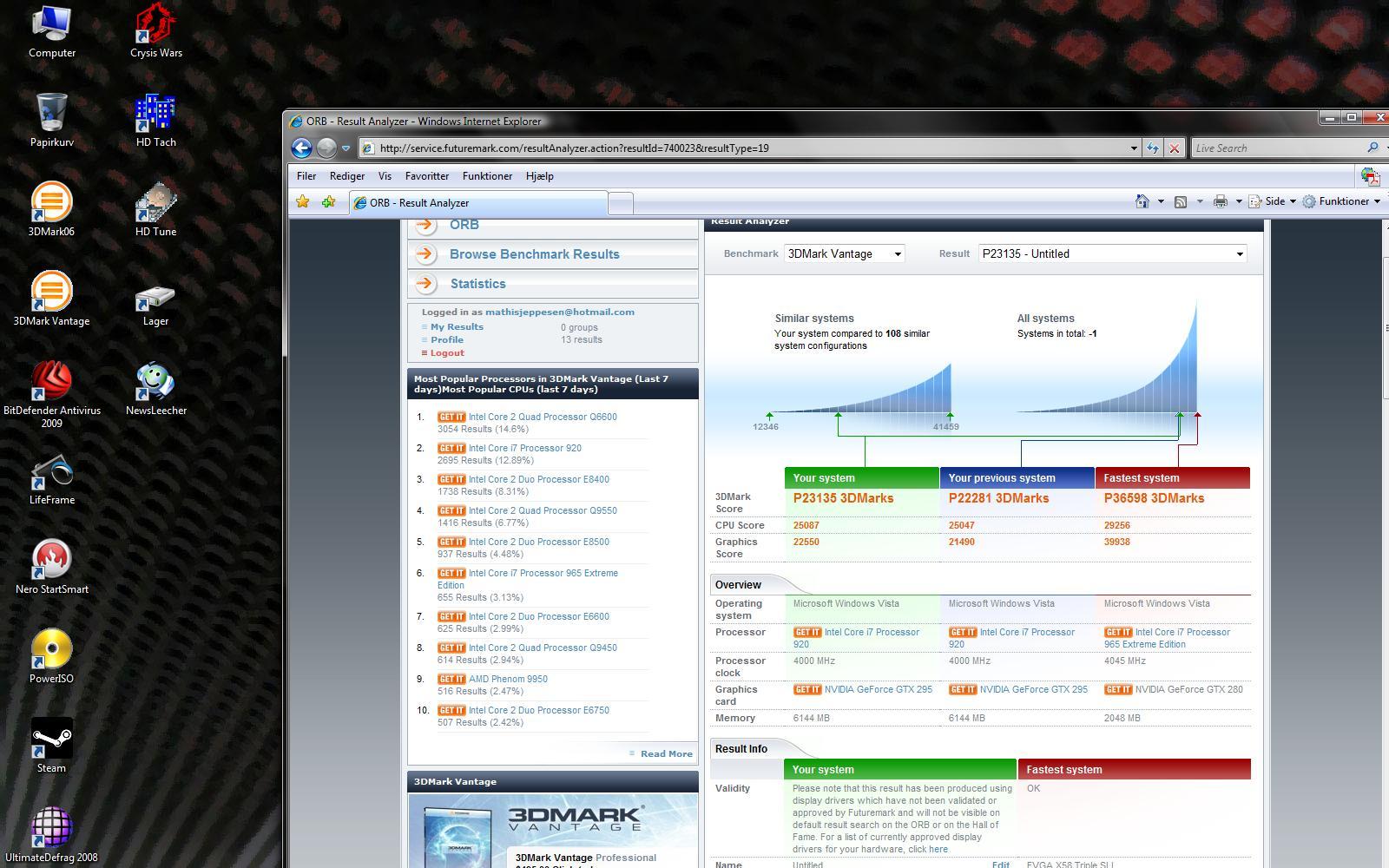Open the address bar history dropdown

click(1133, 148)
